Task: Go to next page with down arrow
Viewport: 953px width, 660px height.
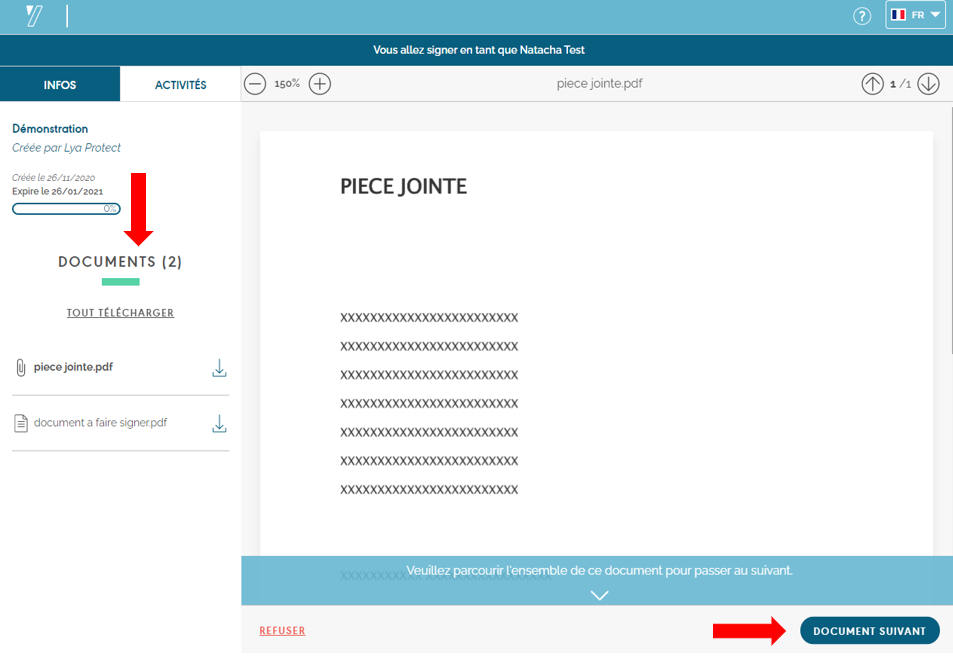Action: click(x=928, y=84)
